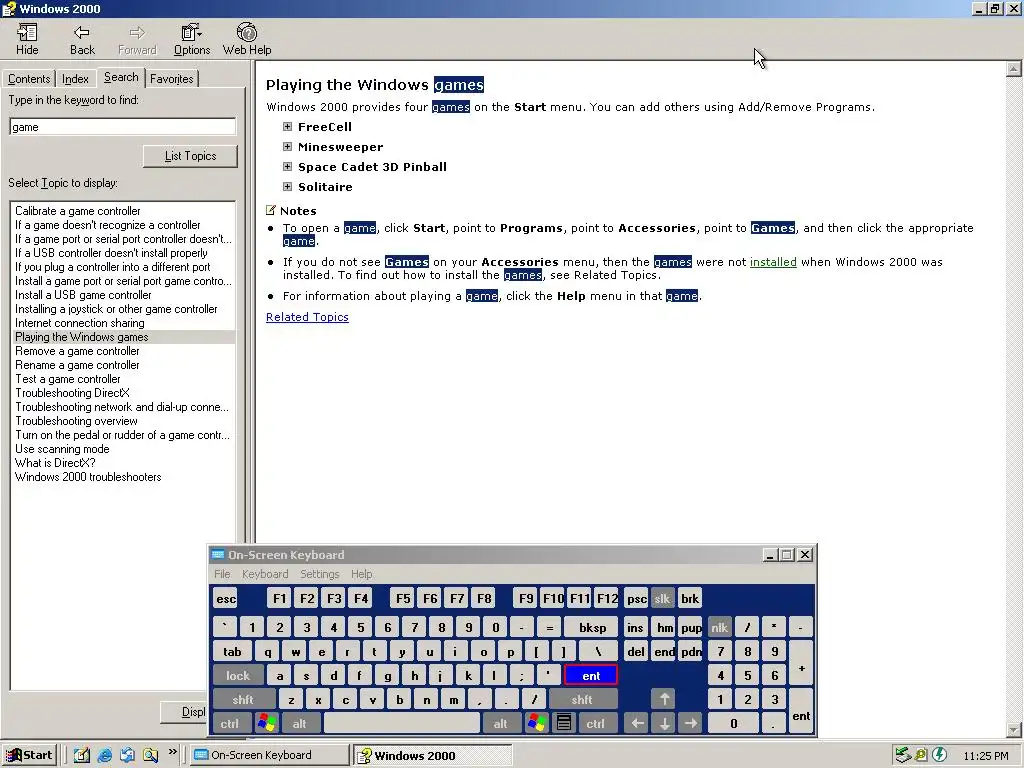Select 'Troubleshooting overview' topic
Screen dimensions: 1024x768
pos(76,421)
